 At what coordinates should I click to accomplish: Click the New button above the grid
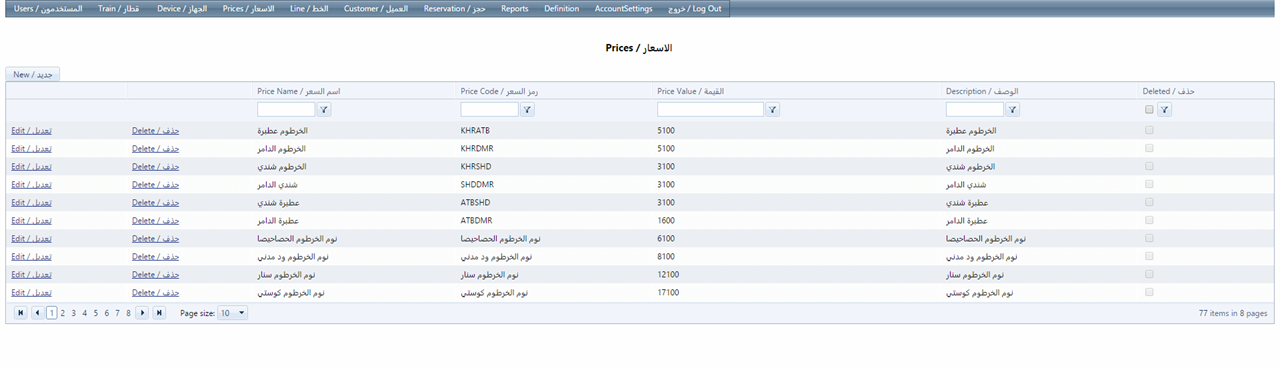pos(33,74)
